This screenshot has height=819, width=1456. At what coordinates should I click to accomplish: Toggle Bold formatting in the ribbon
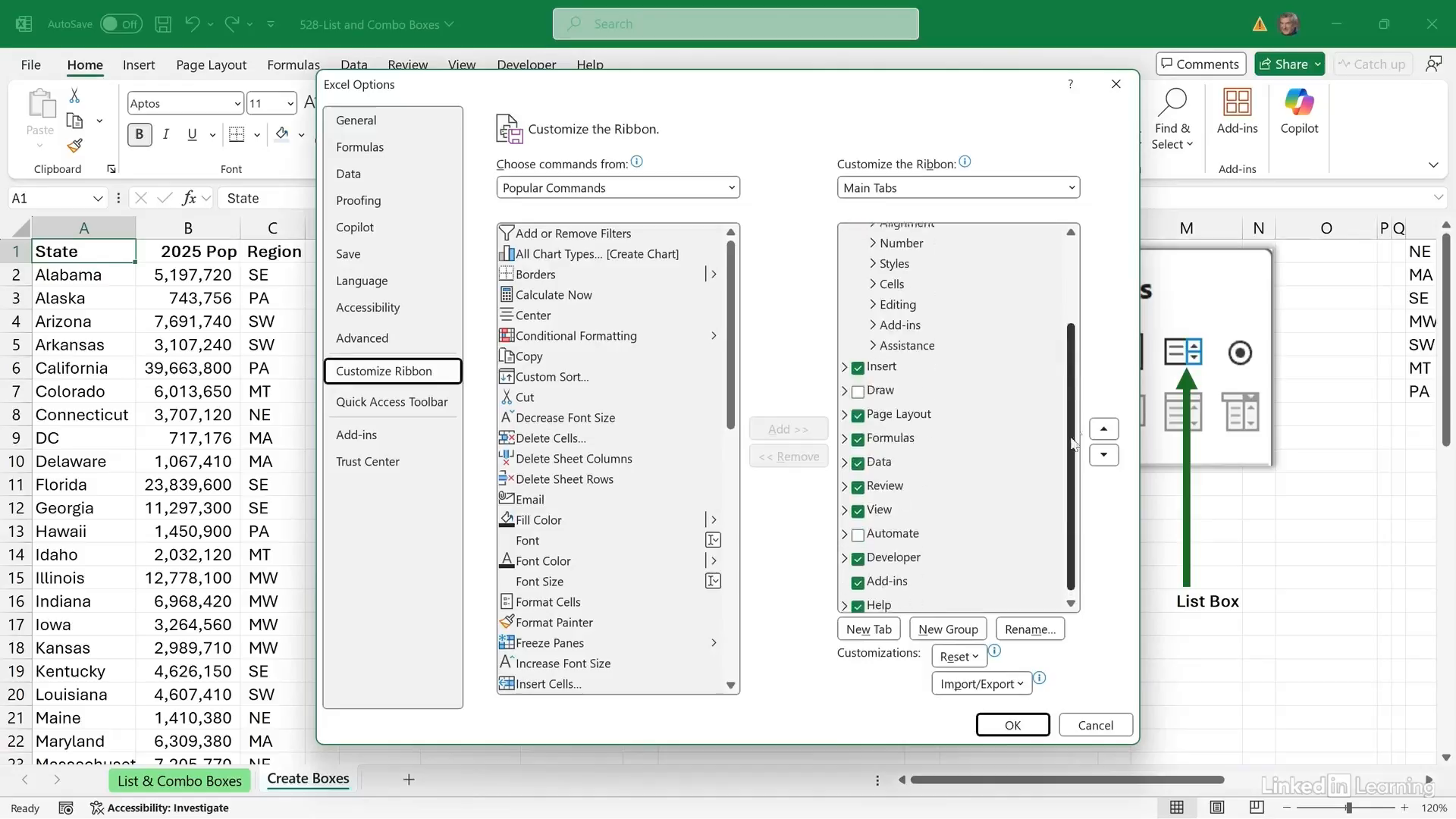click(x=140, y=135)
